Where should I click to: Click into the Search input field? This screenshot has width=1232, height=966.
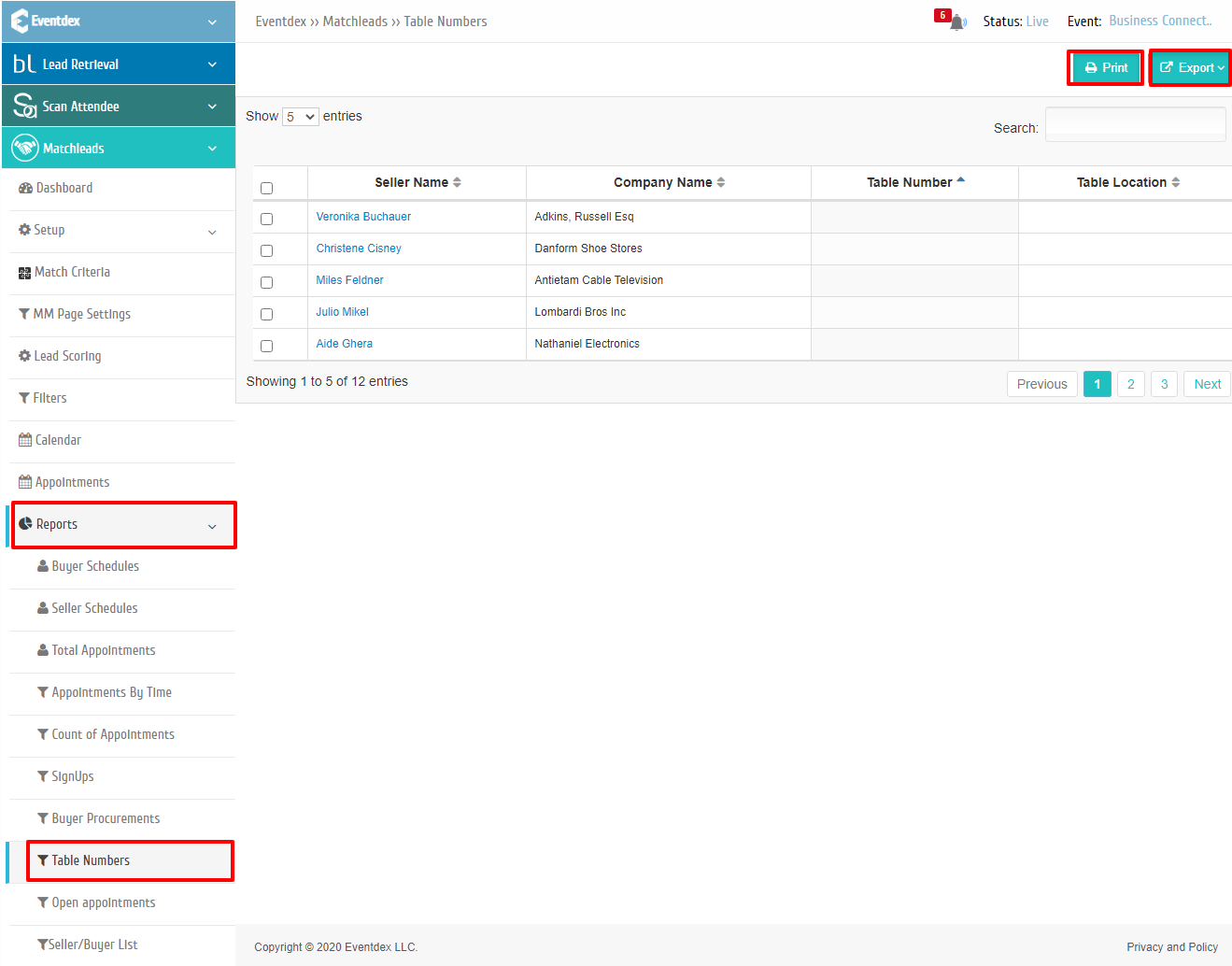pos(1135,124)
